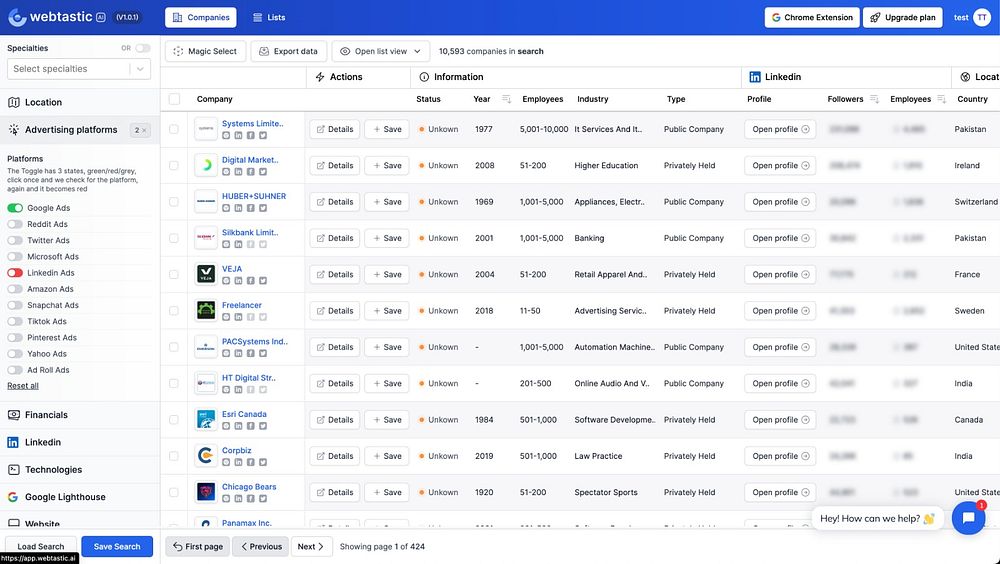Click the Magic Select button

click(x=205, y=51)
